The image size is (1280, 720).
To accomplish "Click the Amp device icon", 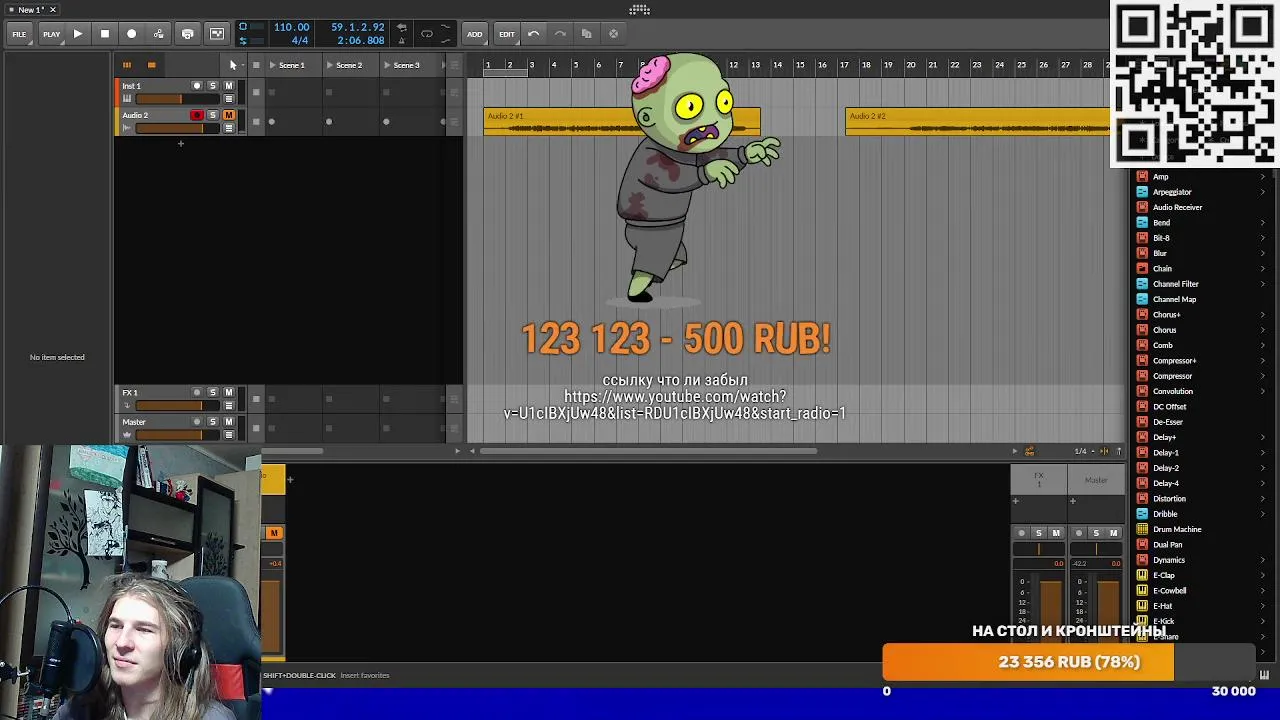I will (x=1142, y=177).
